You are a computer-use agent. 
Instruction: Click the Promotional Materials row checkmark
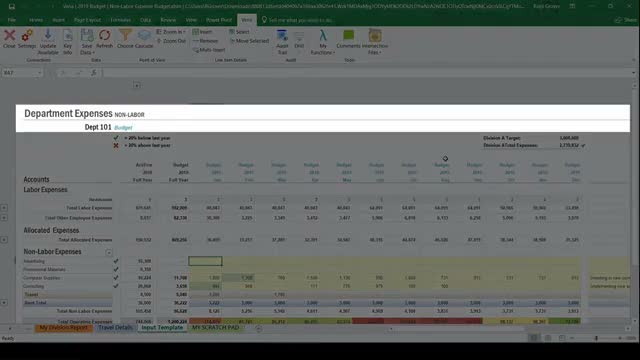(x=116, y=269)
